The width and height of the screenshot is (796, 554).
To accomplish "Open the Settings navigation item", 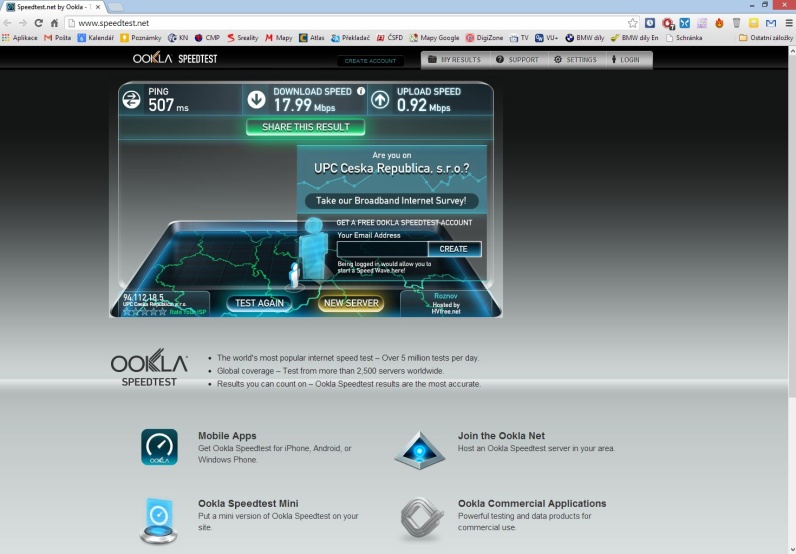I will click(x=574, y=60).
